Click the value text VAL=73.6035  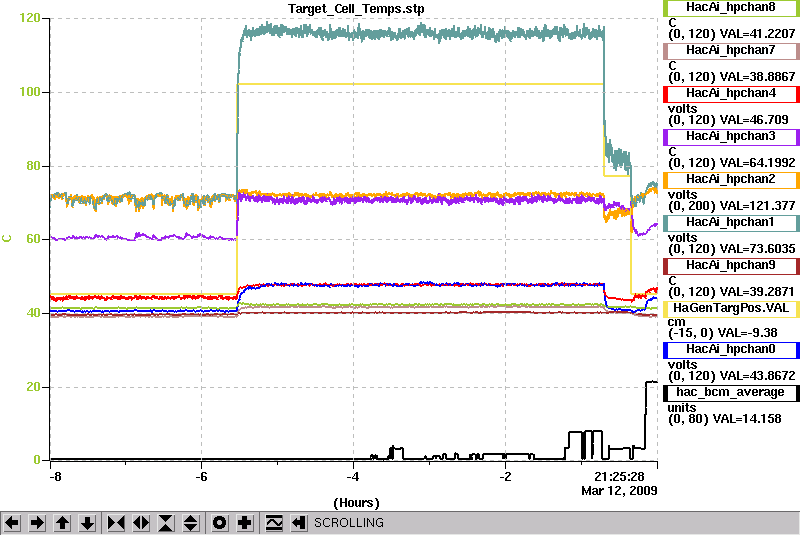757,249
